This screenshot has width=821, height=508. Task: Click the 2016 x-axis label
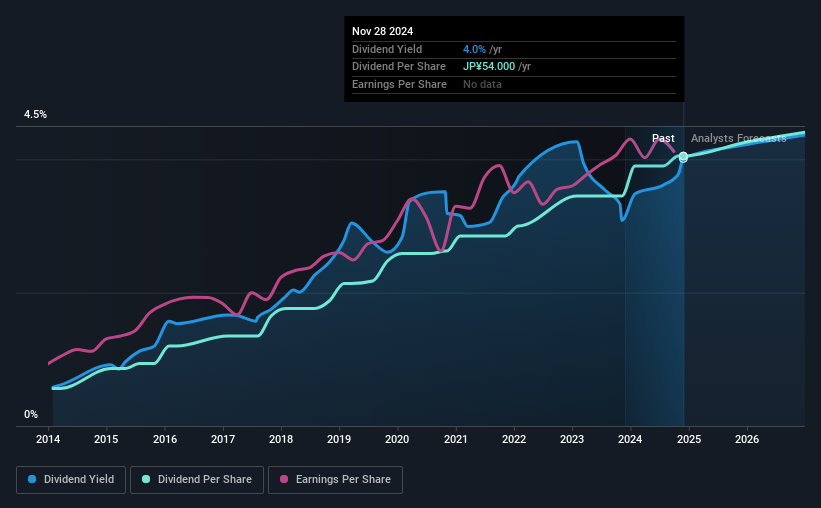(x=165, y=439)
